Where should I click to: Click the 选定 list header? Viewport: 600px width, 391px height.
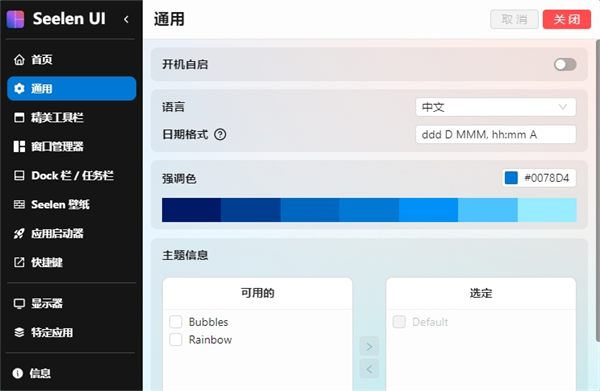[481, 293]
